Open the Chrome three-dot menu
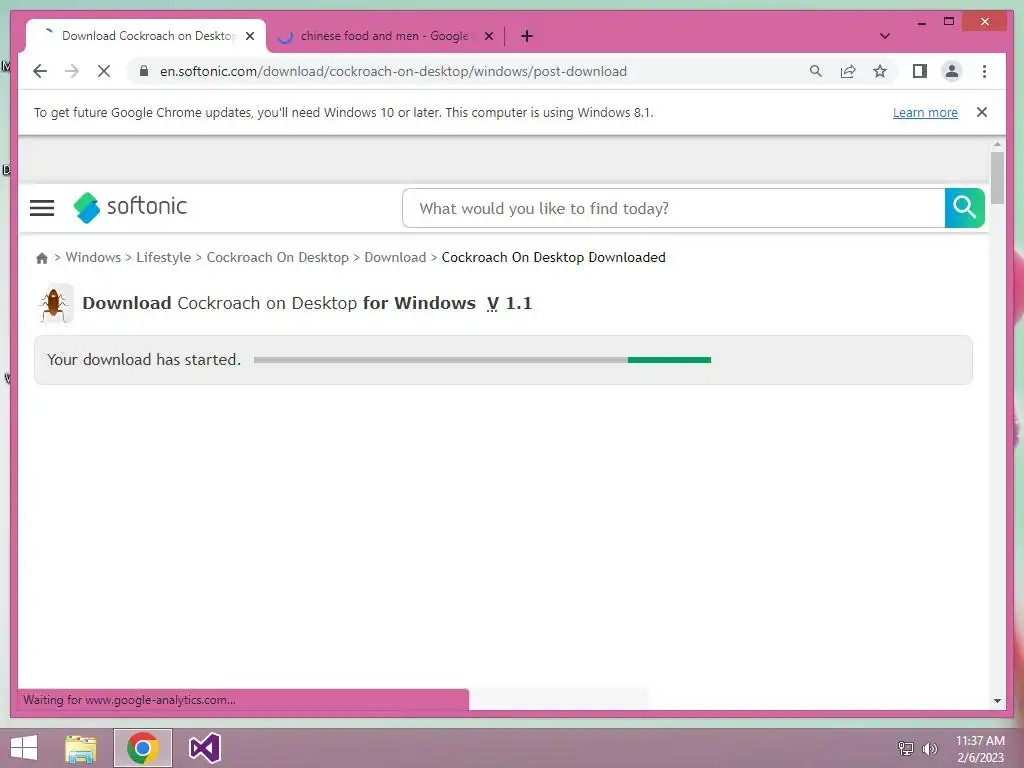The image size is (1024, 768). coord(984,71)
